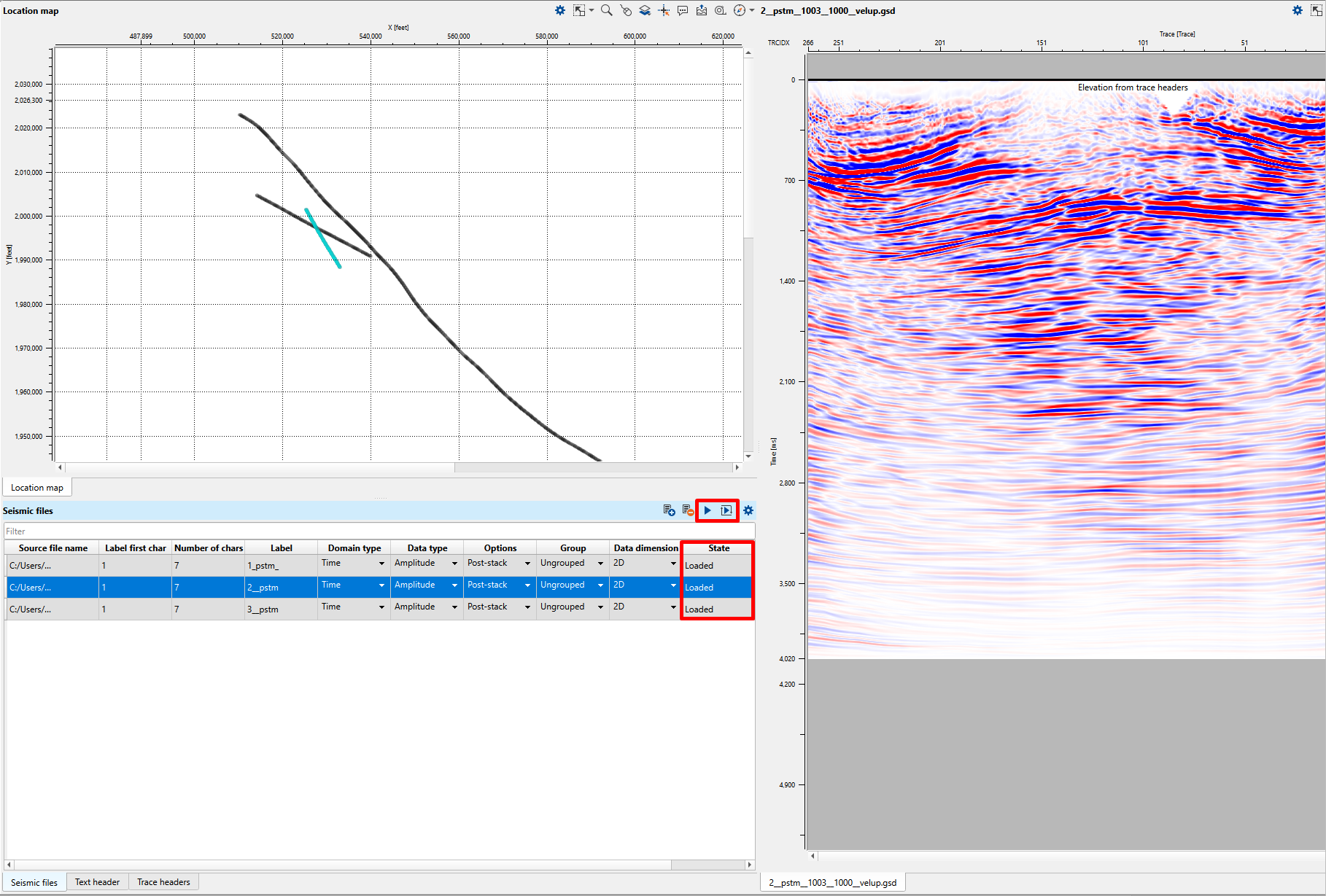Select the zoom magnifier tool
The height and width of the screenshot is (896, 1326).
606,10
